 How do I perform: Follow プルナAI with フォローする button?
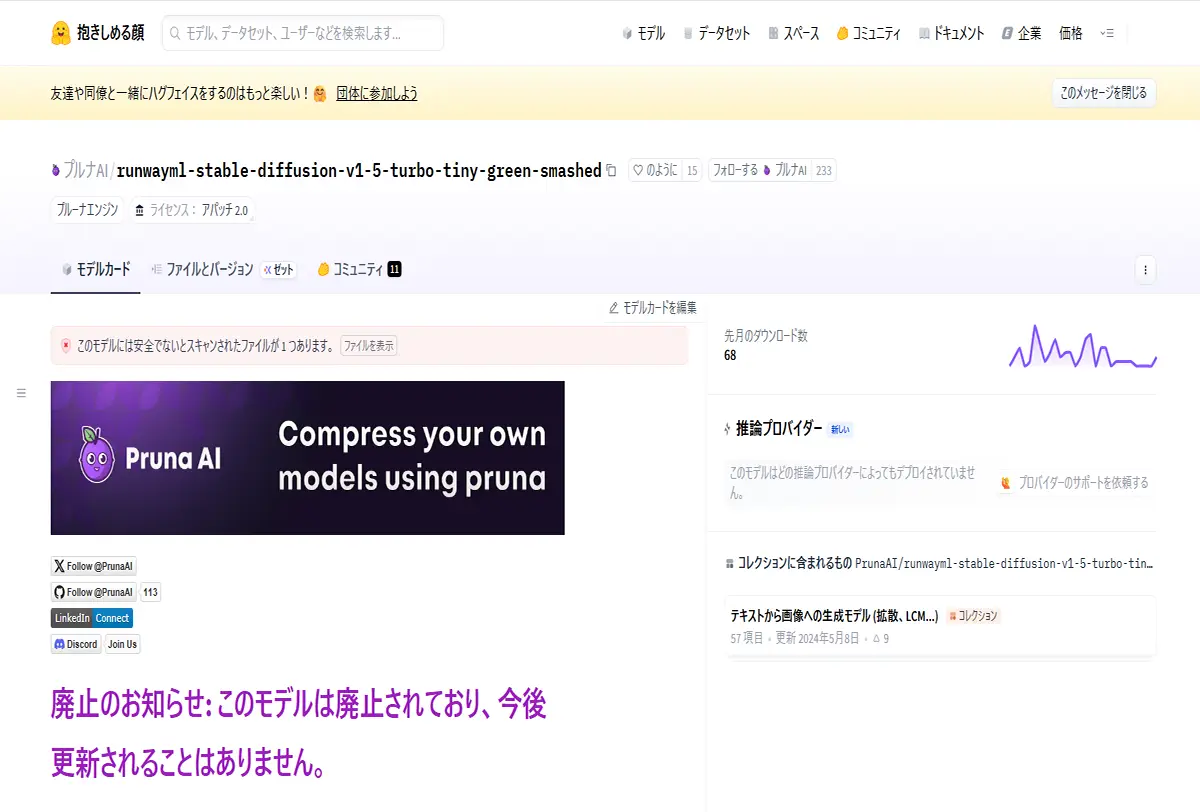(759, 170)
